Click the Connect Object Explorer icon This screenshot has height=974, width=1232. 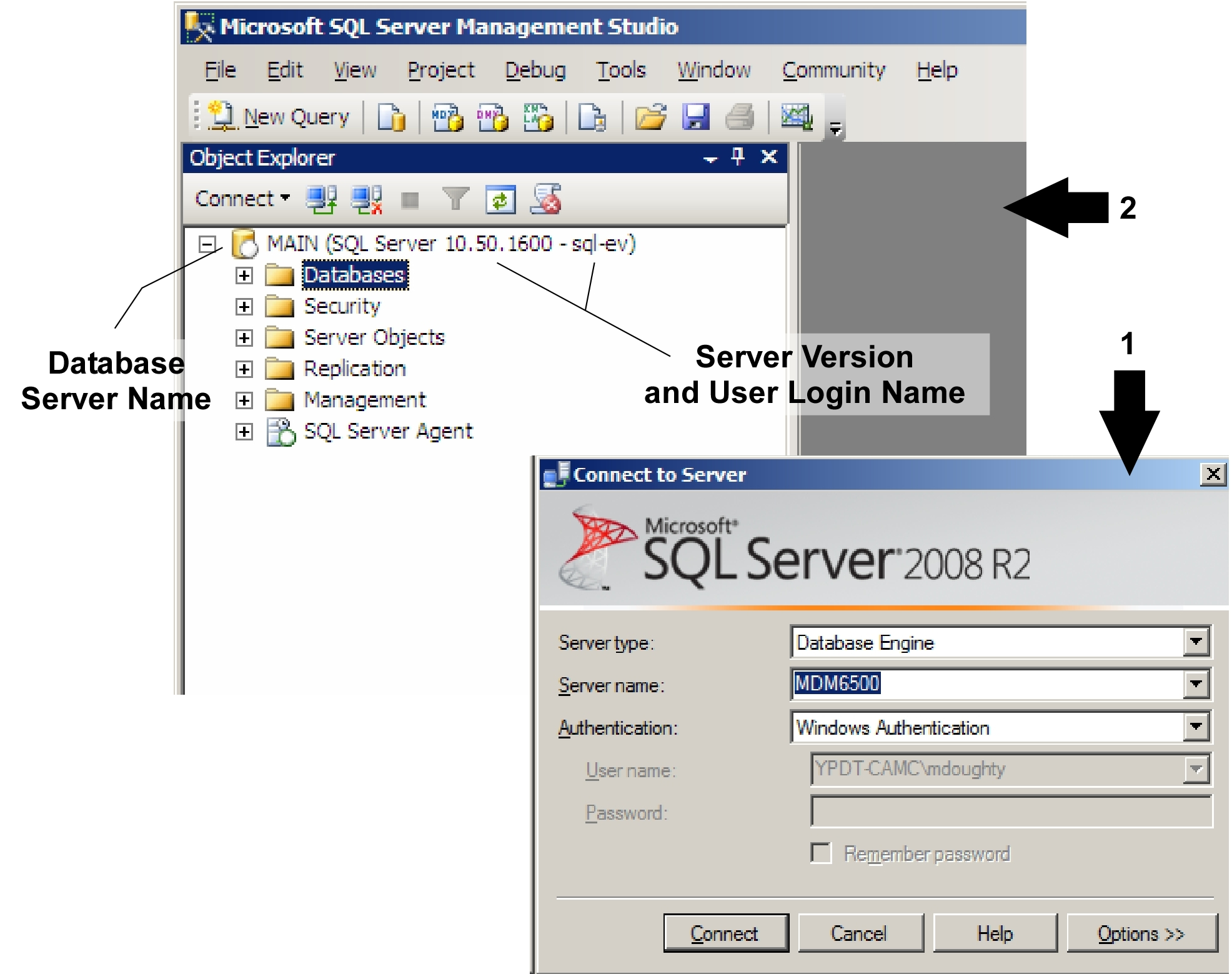point(322,200)
